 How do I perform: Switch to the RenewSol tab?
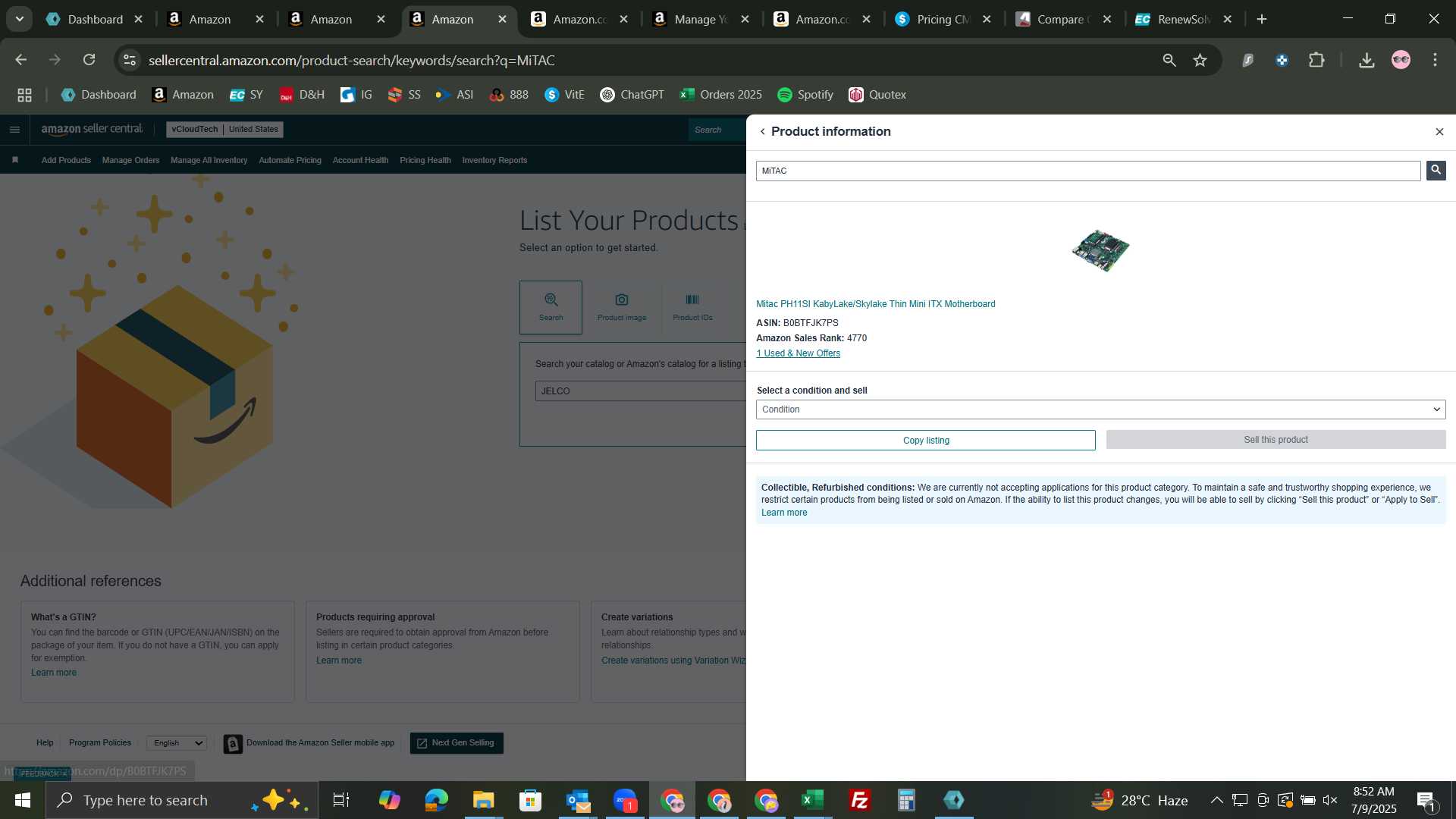pos(1184,19)
